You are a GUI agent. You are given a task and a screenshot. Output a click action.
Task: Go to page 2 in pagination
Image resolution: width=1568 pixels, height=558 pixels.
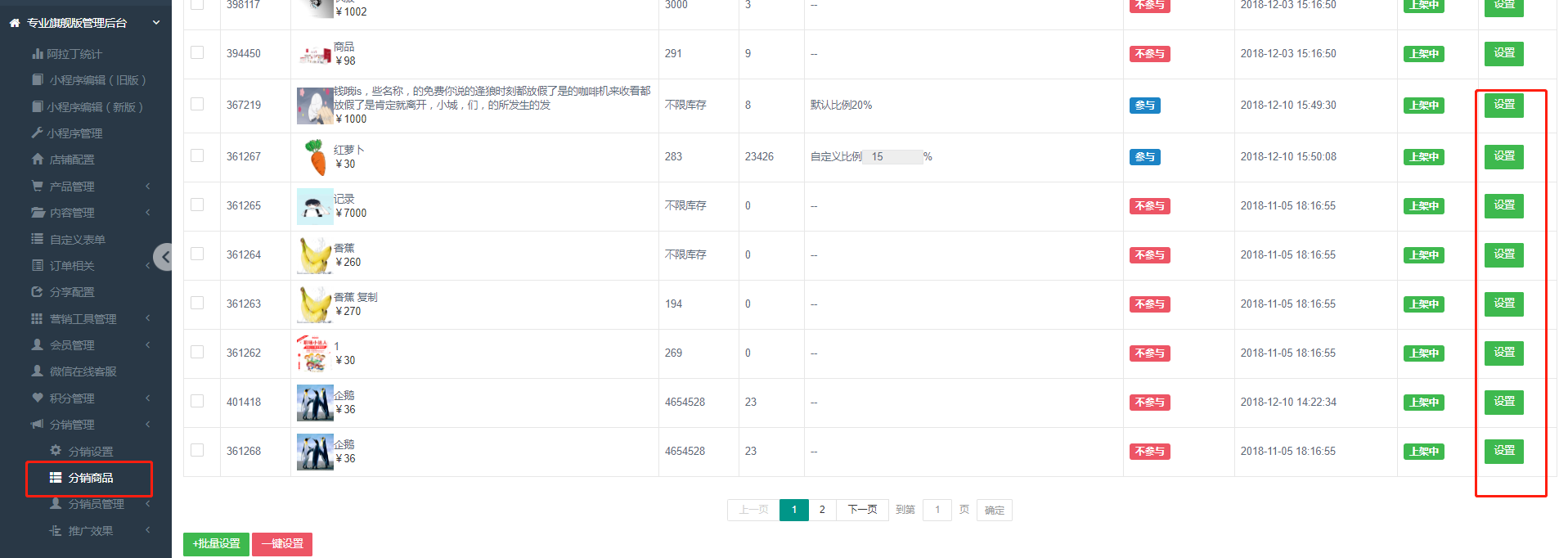822,510
